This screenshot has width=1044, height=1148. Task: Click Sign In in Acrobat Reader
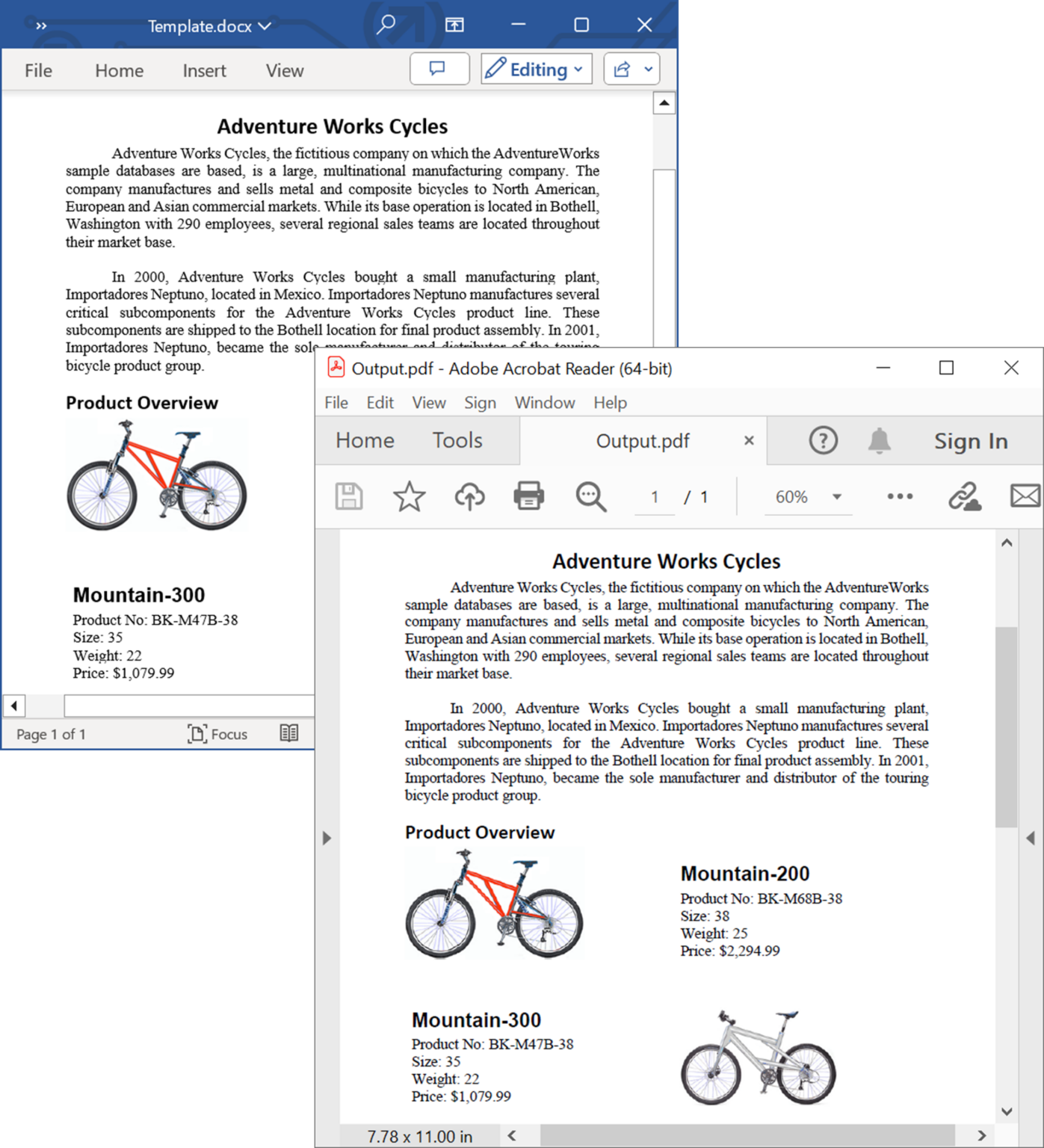[971, 440]
